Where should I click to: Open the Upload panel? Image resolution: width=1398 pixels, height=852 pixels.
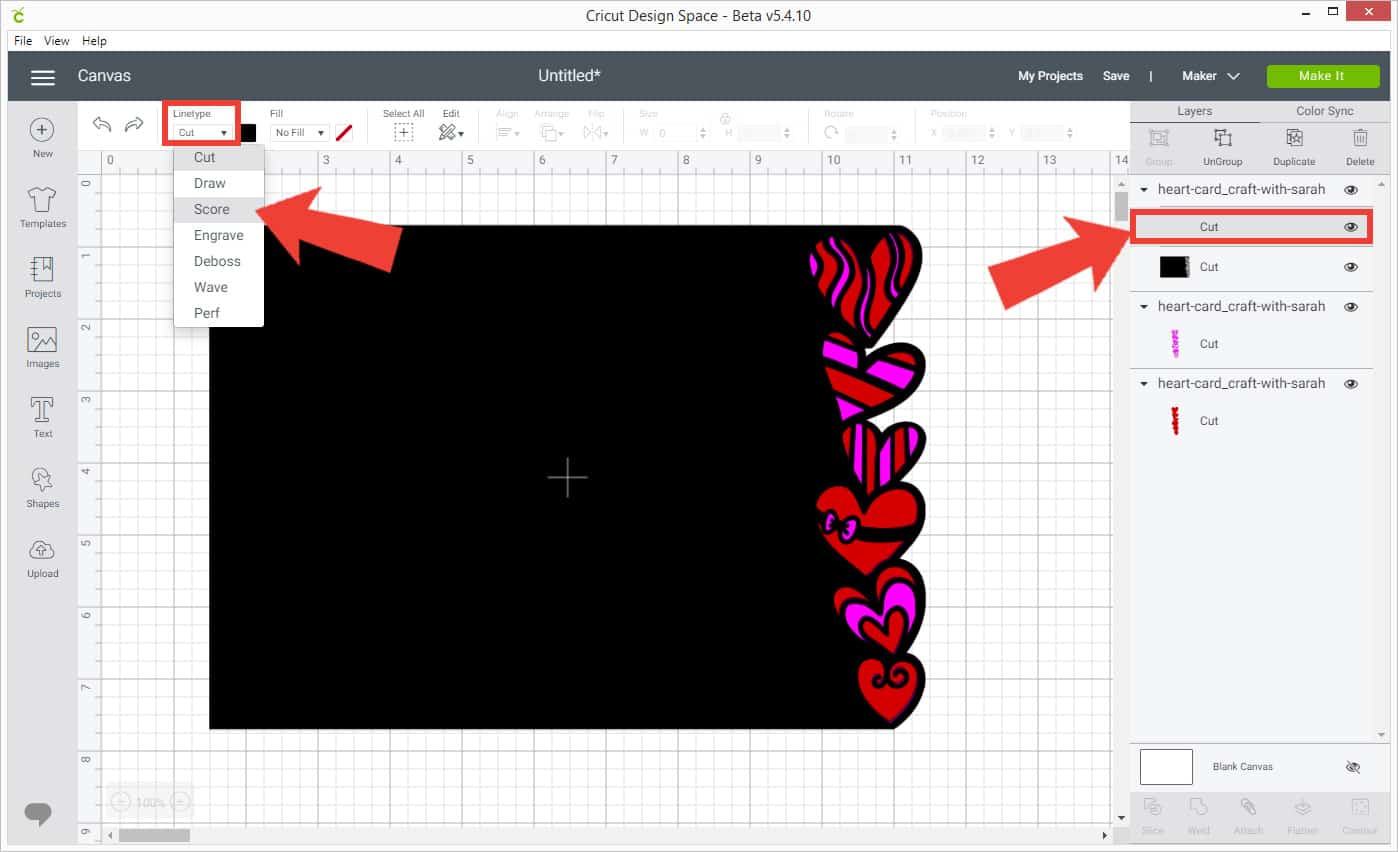pos(42,558)
